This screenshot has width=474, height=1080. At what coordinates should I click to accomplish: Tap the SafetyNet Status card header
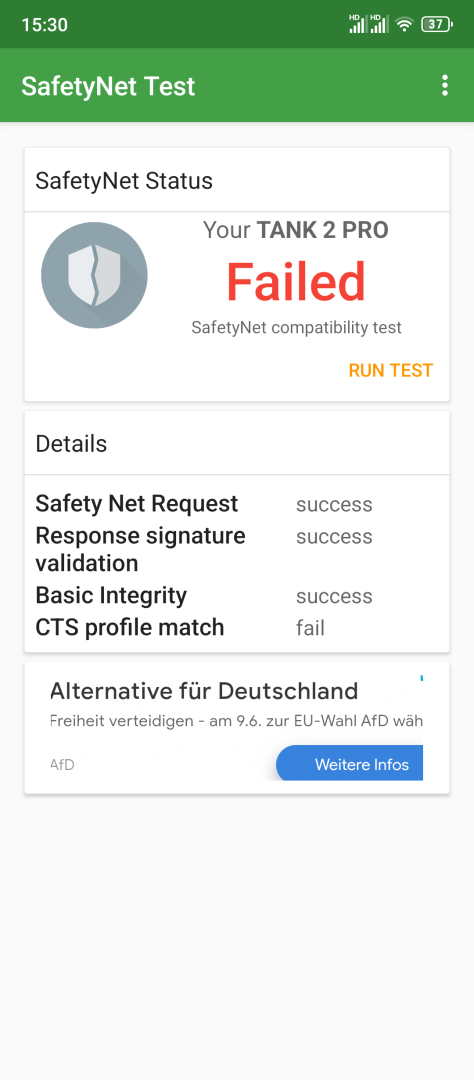237,180
